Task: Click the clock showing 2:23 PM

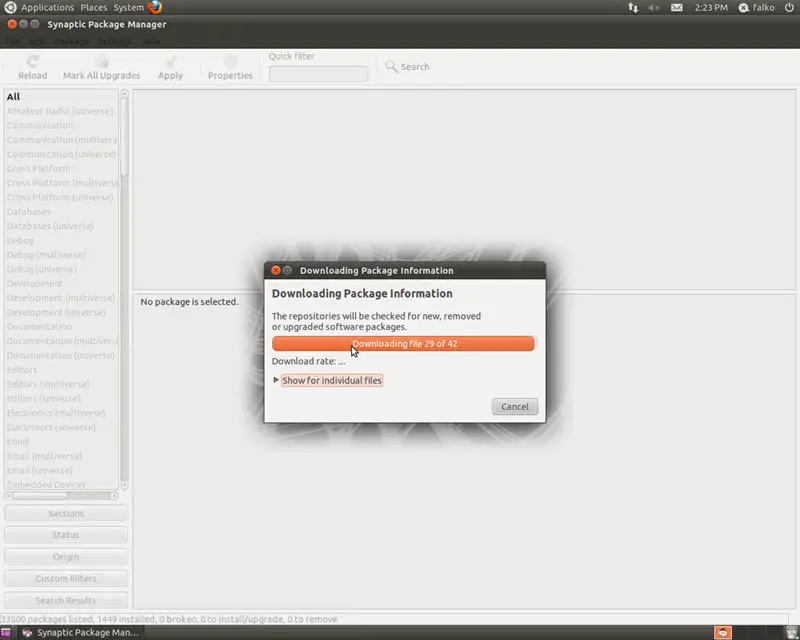Action: pyautogui.click(x=711, y=8)
